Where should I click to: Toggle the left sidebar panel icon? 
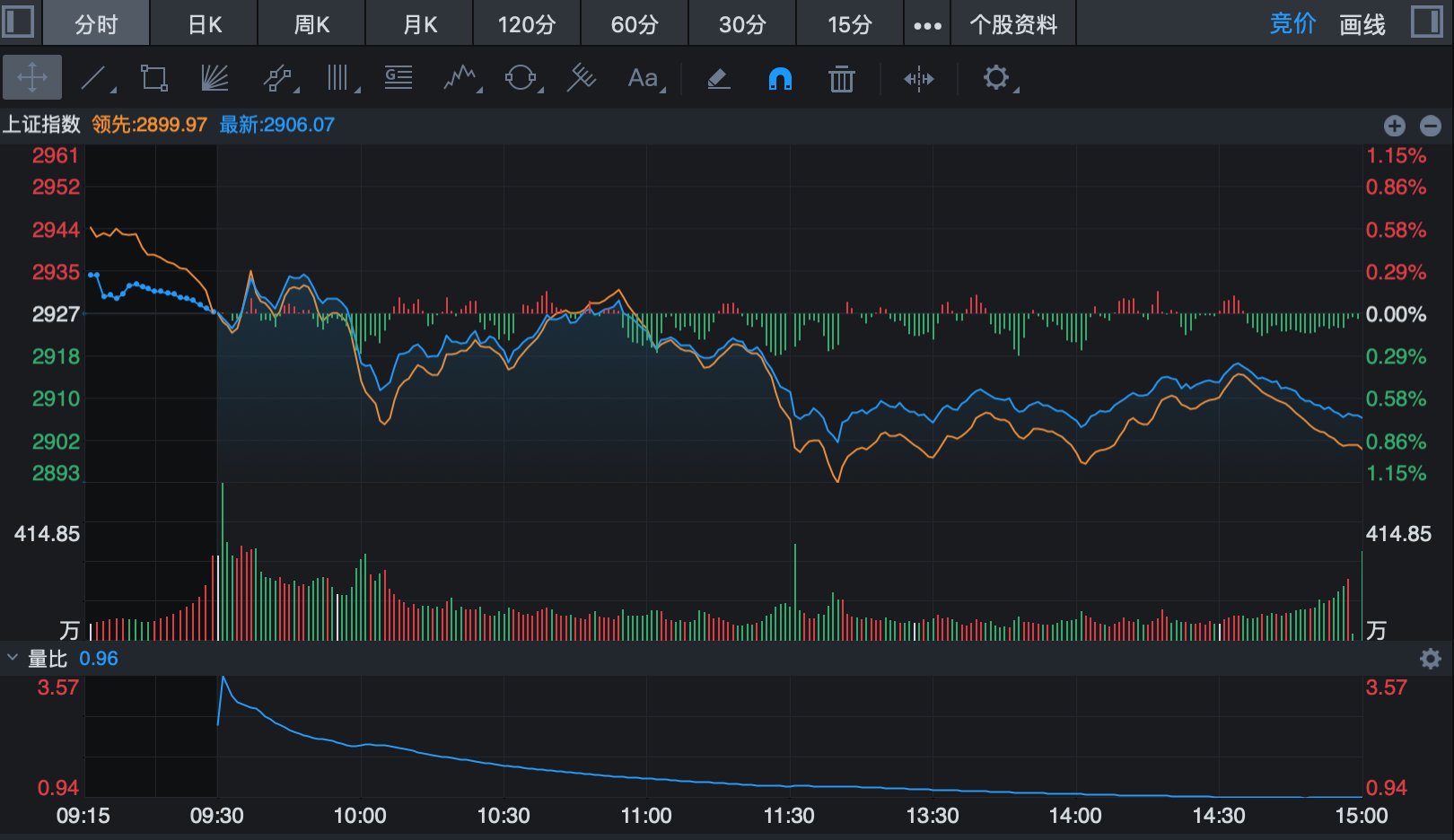coord(18,22)
